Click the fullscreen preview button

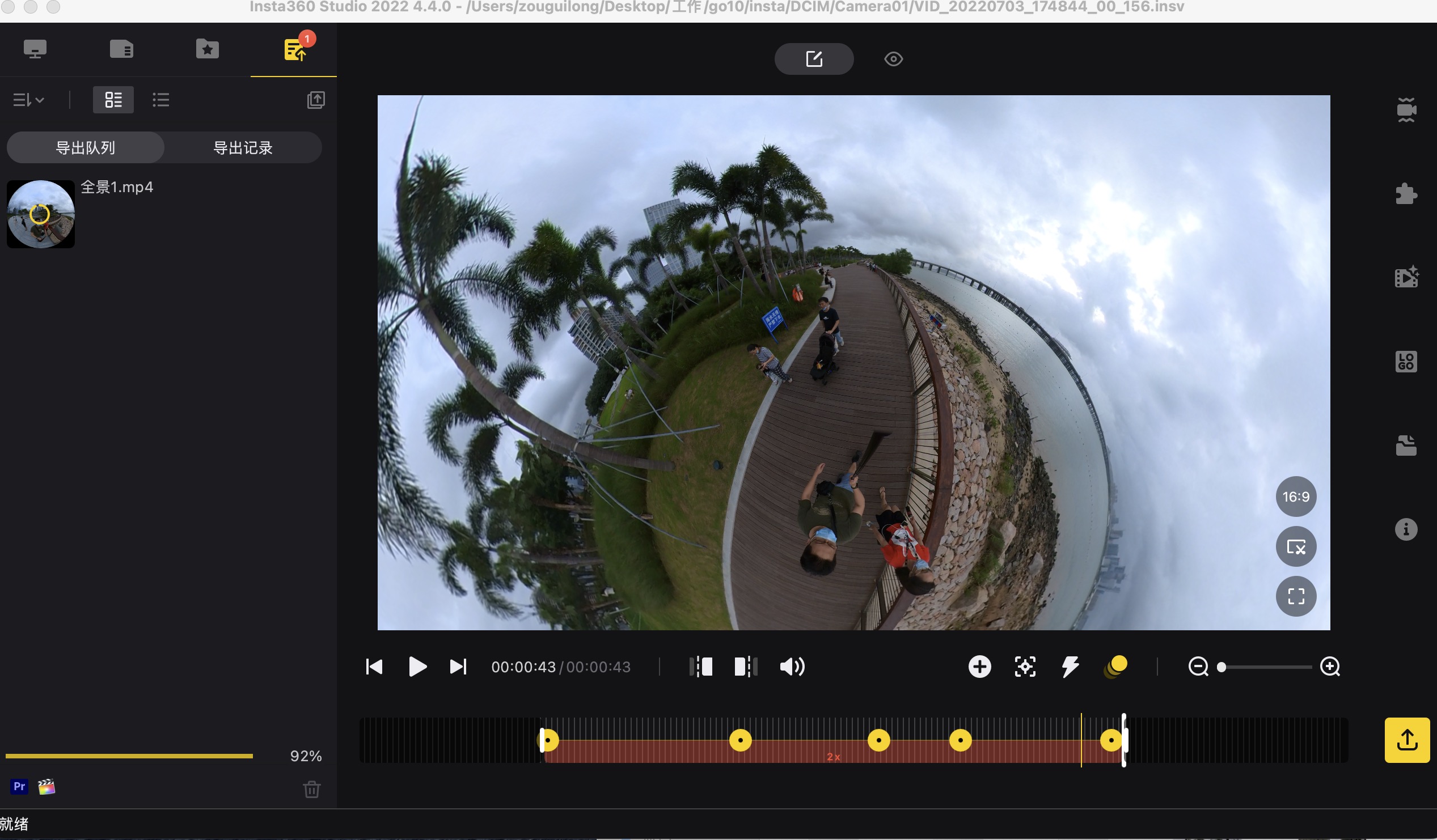click(x=1296, y=596)
